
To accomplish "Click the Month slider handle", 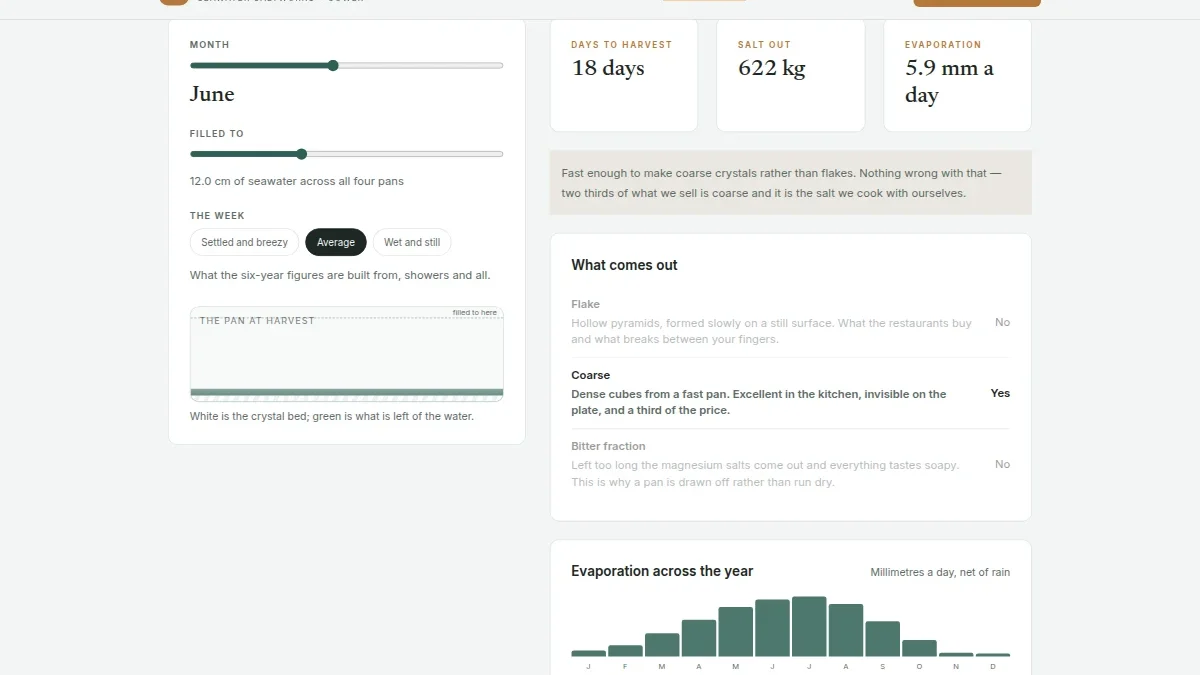I will (333, 65).
